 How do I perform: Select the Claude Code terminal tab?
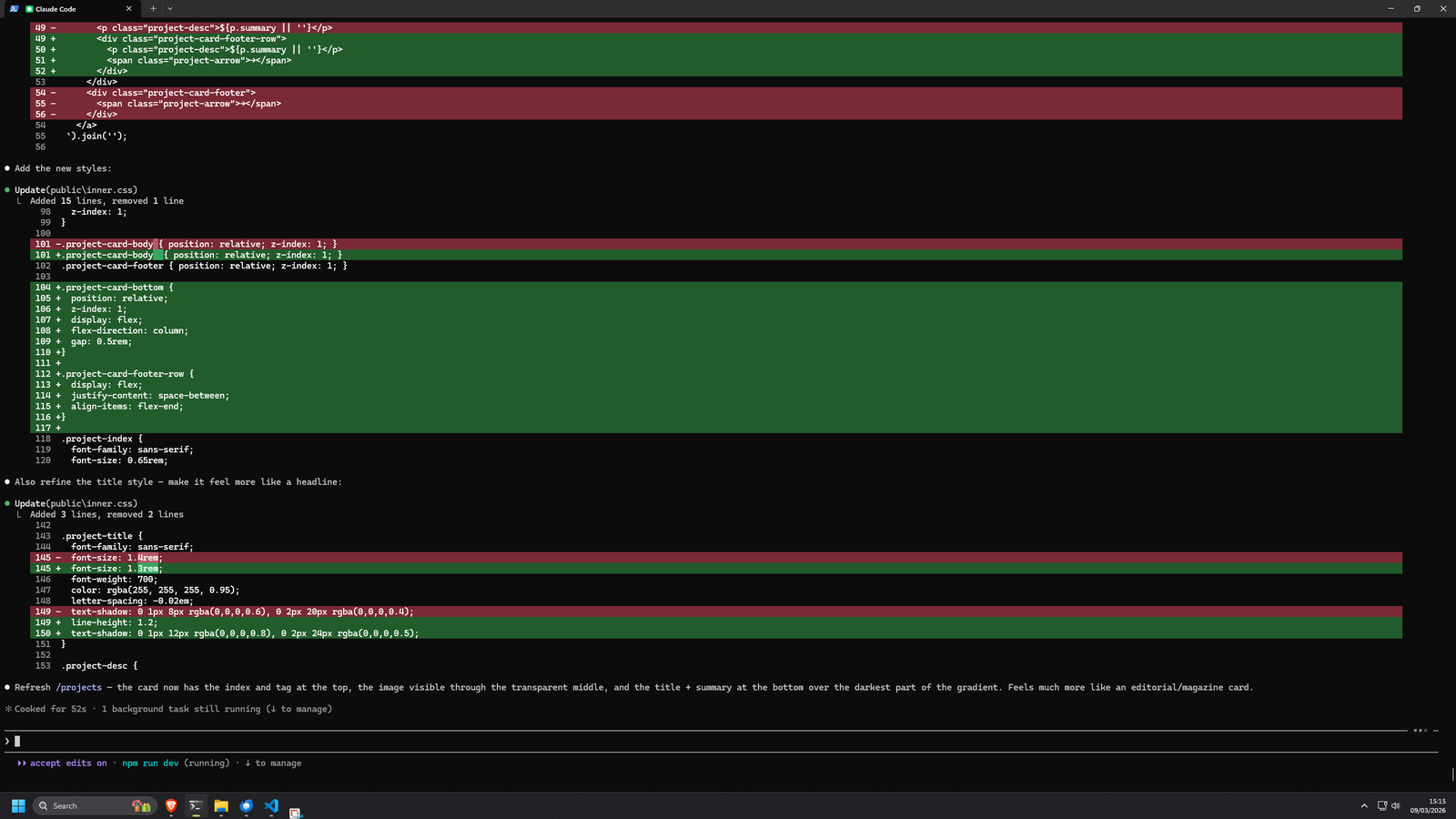pos(73,8)
